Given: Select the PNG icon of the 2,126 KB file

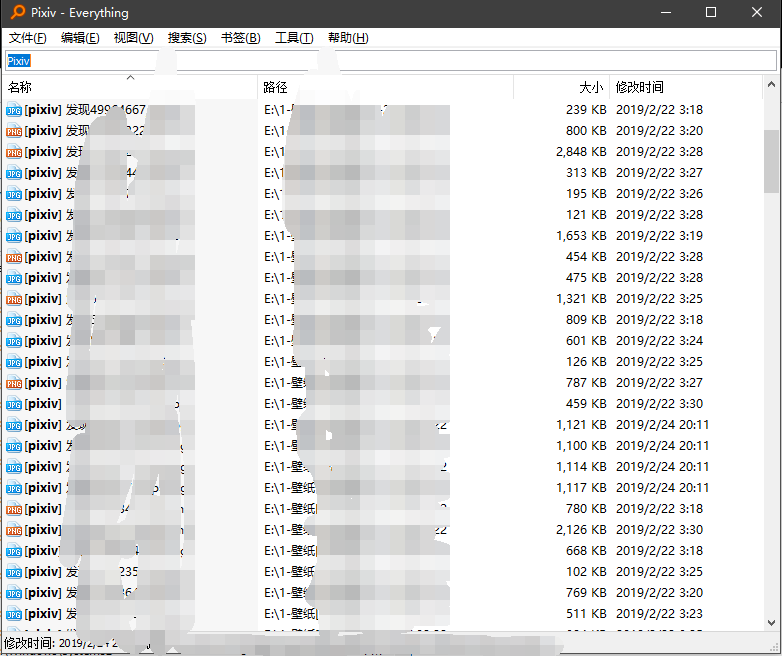Looking at the screenshot, I should coord(14,530).
